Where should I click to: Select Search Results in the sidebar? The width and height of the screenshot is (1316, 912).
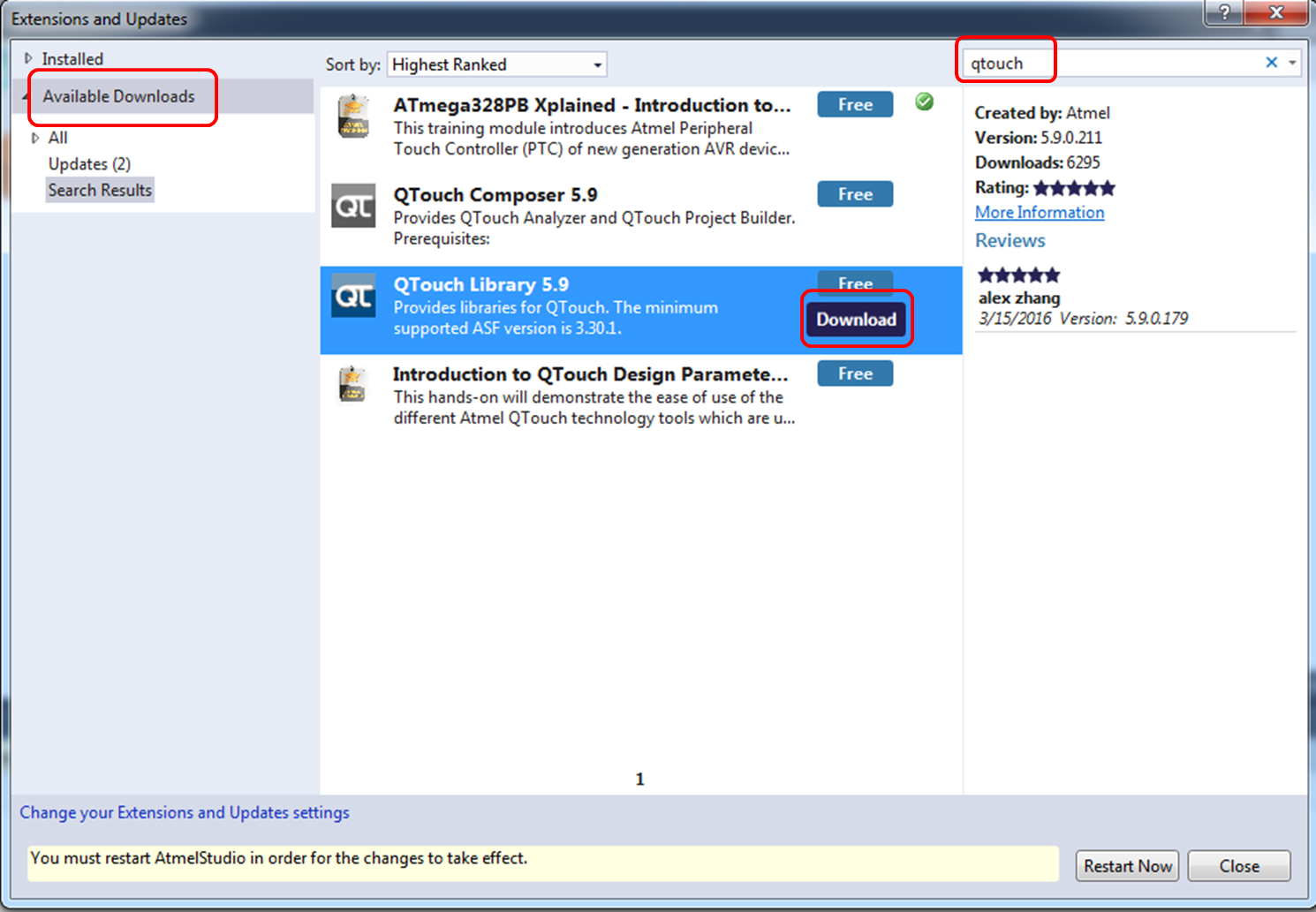(100, 190)
